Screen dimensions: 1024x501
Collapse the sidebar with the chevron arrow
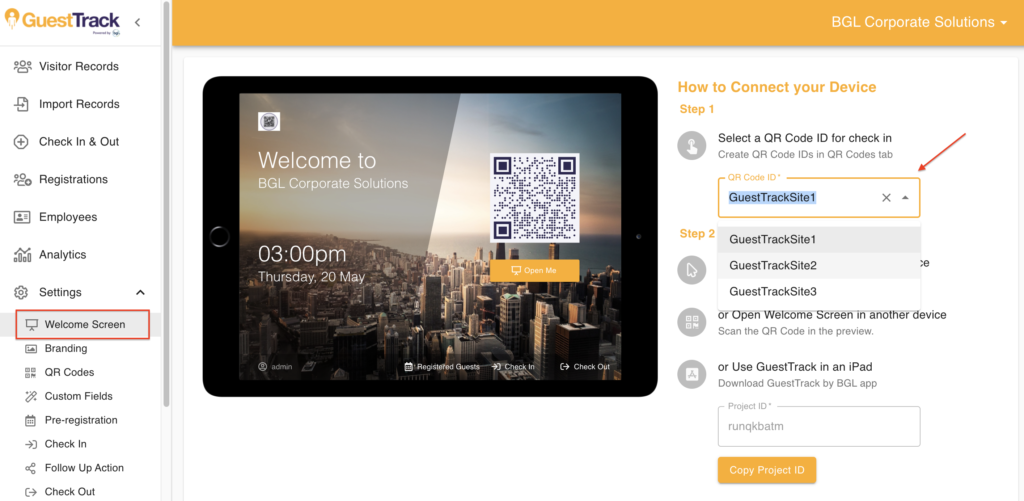(x=137, y=22)
